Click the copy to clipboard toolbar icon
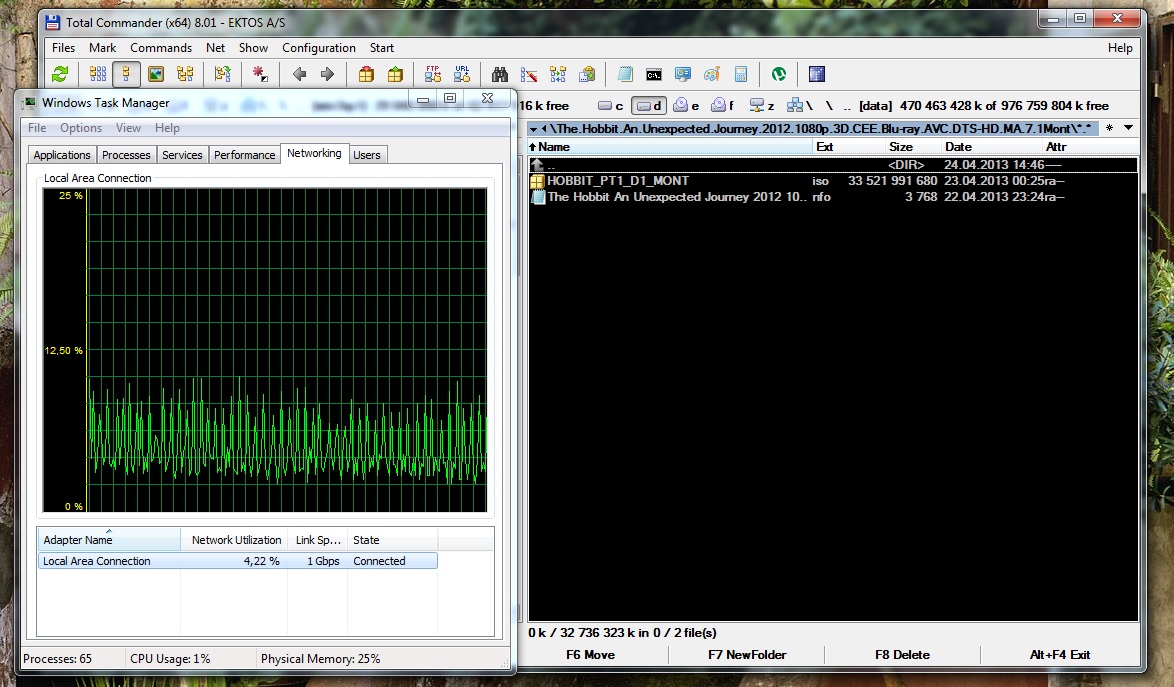This screenshot has width=1174, height=687. [x=588, y=74]
